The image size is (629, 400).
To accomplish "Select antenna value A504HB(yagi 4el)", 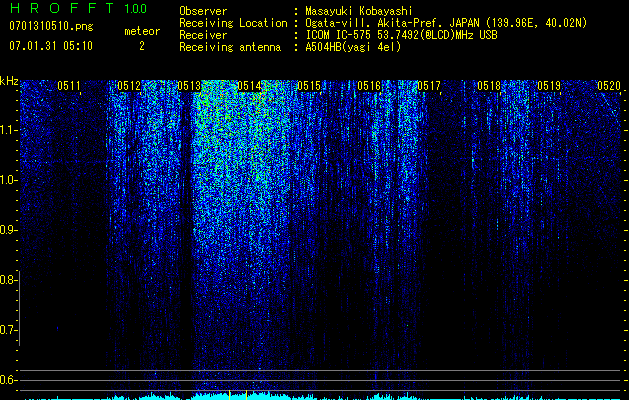I will point(353,47).
